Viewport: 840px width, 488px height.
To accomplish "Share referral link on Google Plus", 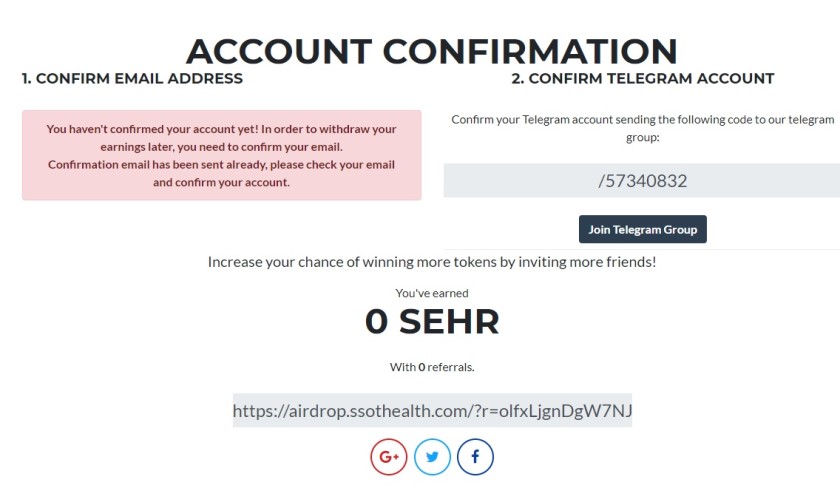I will [x=389, y=457].
